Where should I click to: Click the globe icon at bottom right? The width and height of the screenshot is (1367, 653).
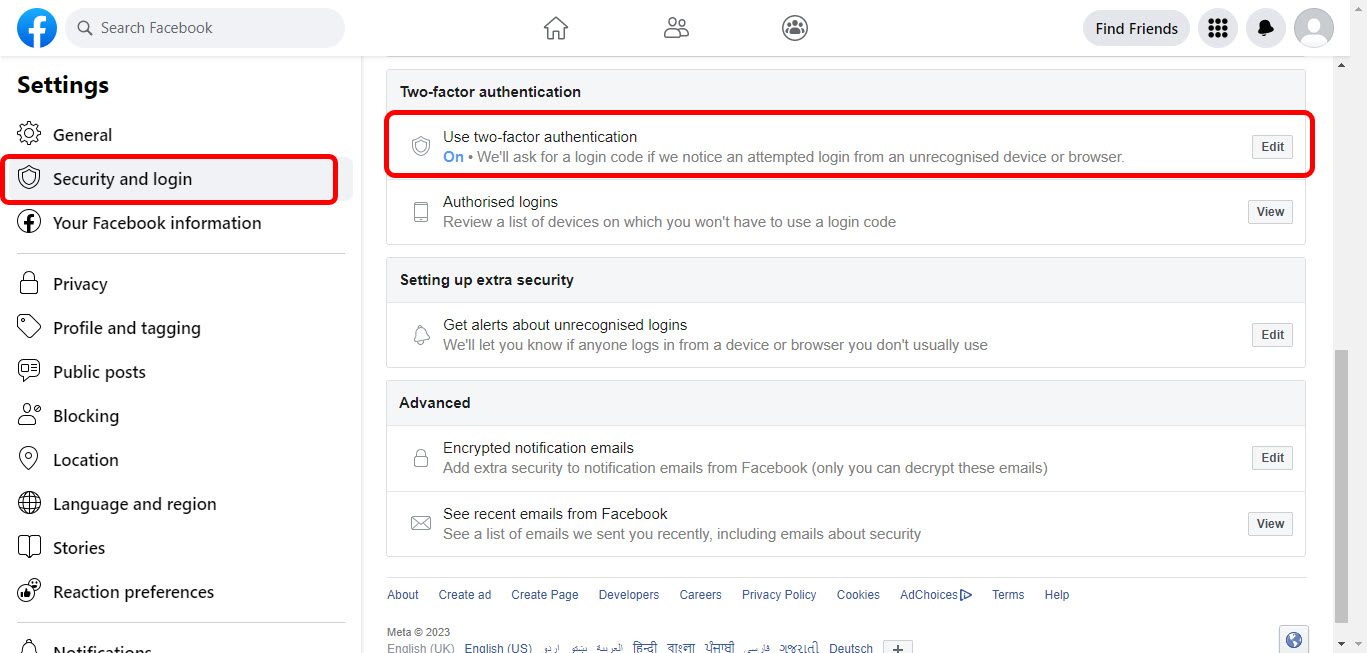[1294, 640]
